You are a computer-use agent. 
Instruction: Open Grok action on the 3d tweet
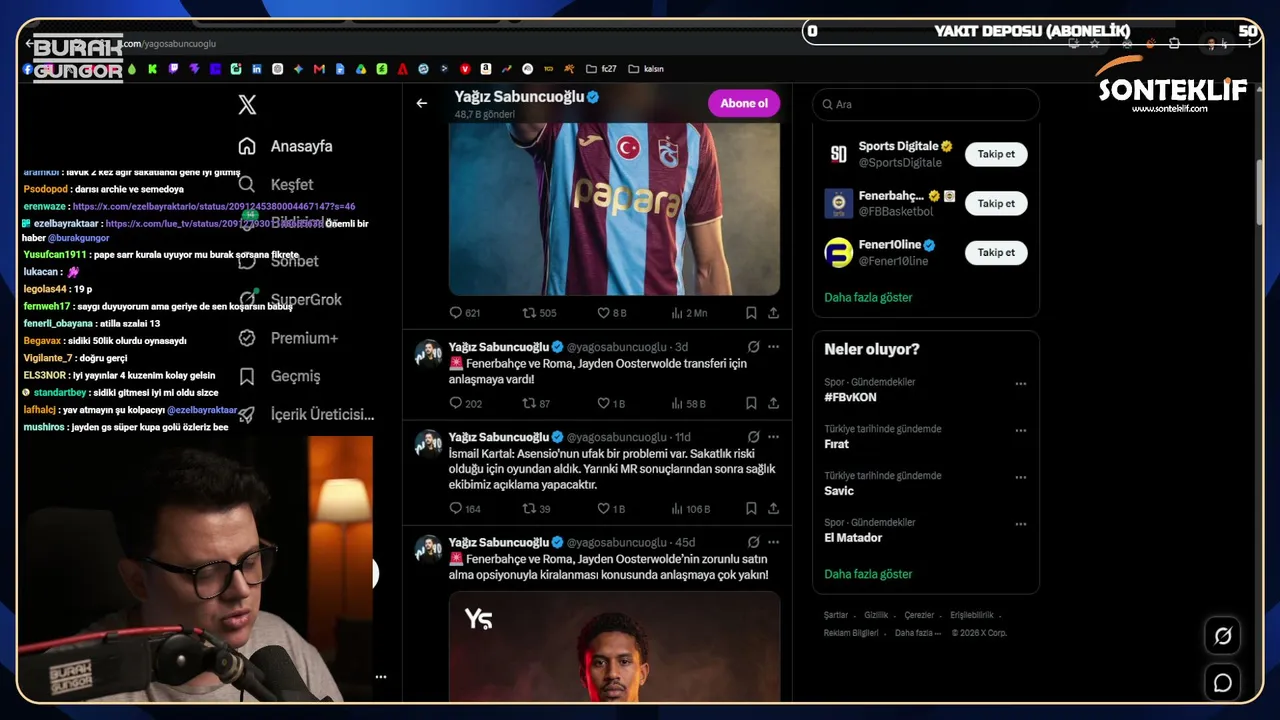753,347
